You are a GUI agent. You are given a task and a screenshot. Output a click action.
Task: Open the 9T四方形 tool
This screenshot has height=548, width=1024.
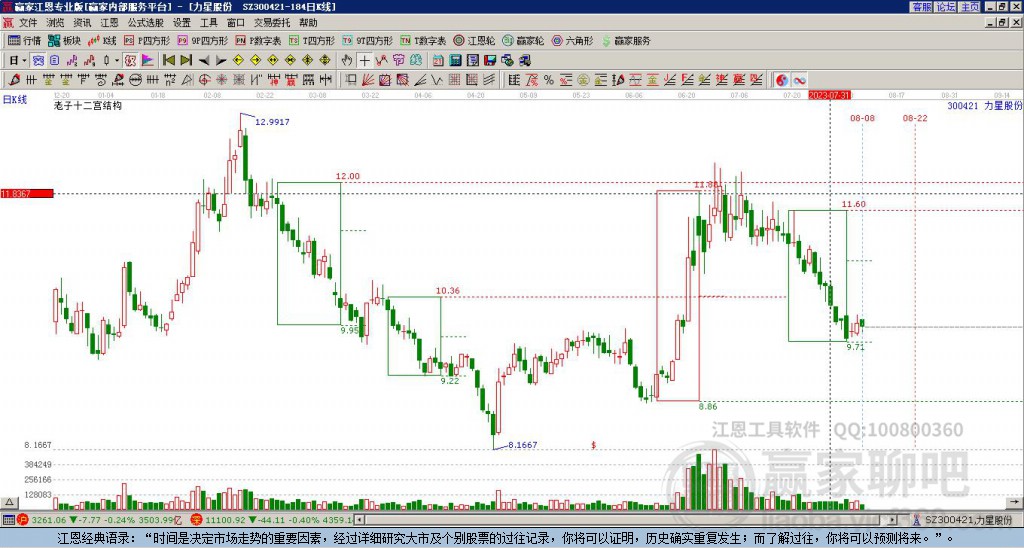coord(368,40)
